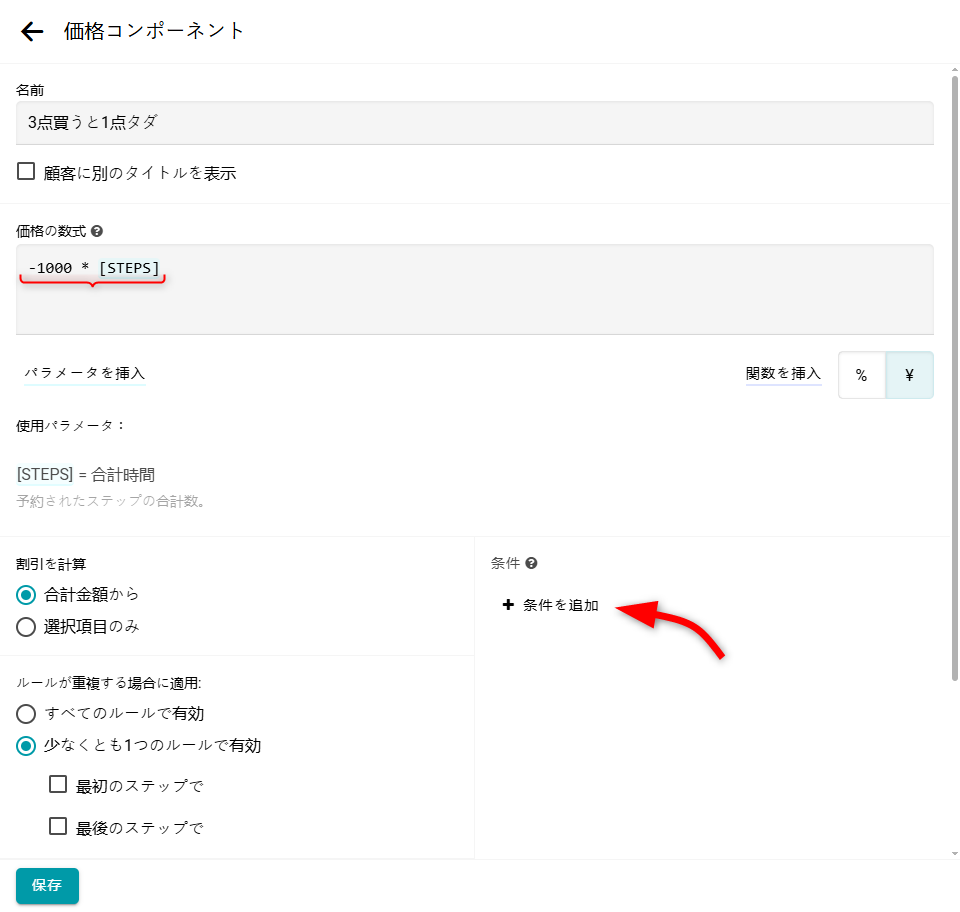Click into the 価格の数式 formula editor
The width and height of the screenshot is (960, 912).
tap(474, 290)
